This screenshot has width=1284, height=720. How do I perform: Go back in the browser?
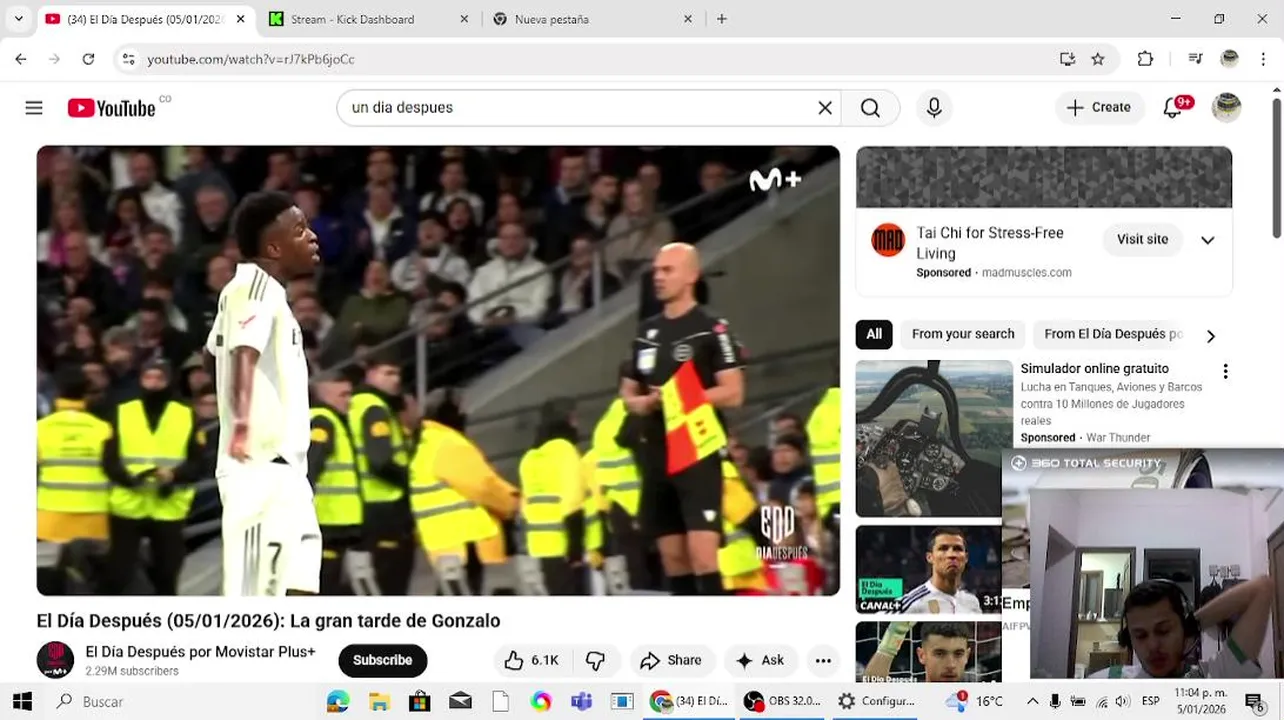coord(21,59)
